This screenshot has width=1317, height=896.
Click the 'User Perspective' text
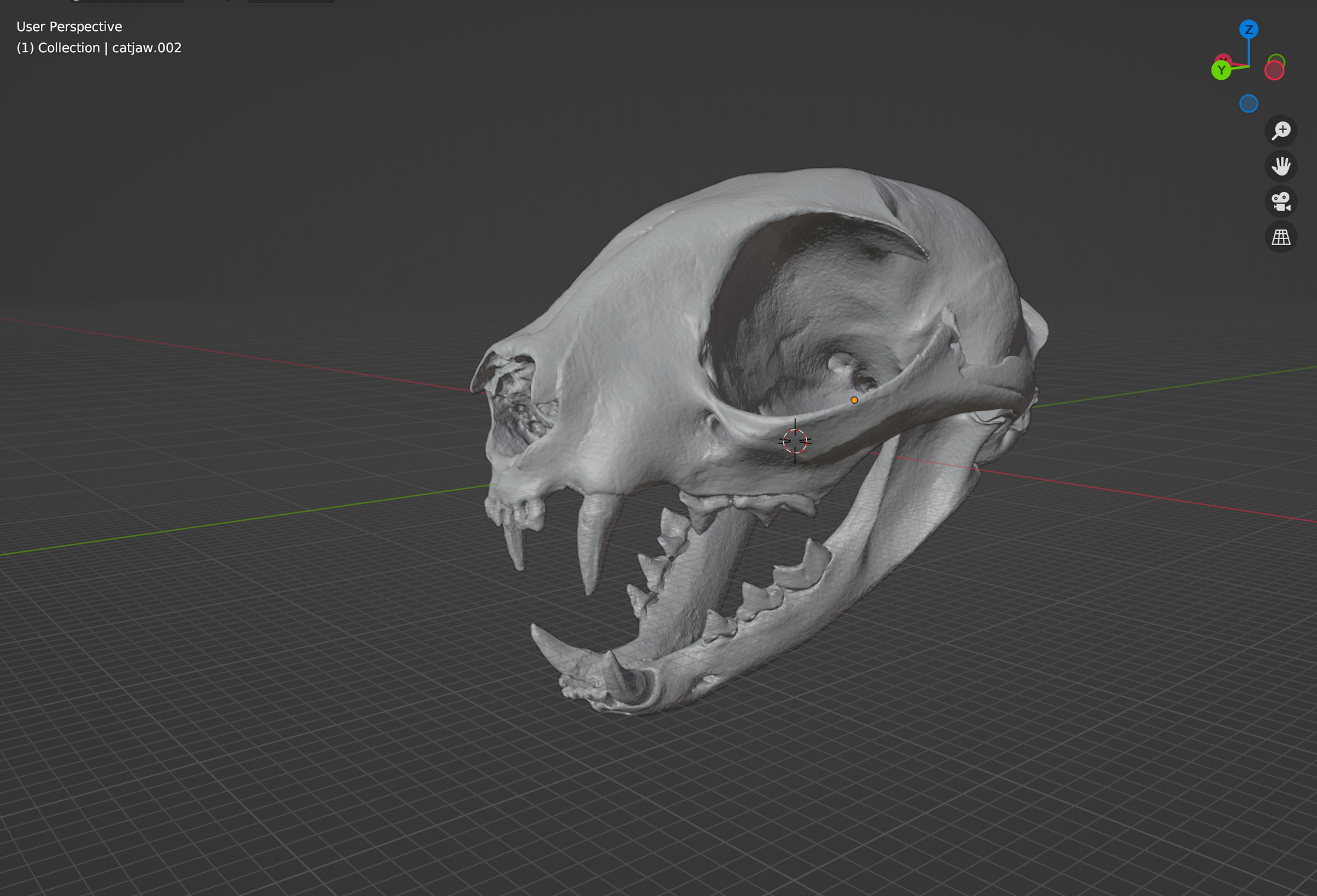click(x=69, y=26)
